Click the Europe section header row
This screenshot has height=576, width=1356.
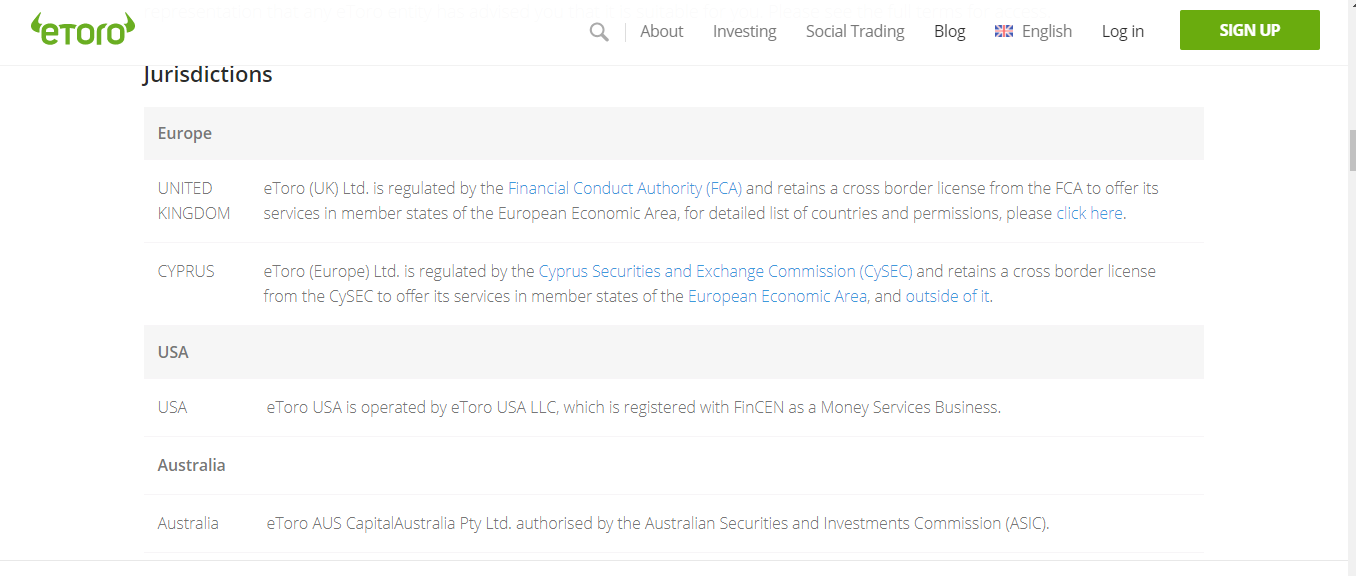[x=673, y=133]
